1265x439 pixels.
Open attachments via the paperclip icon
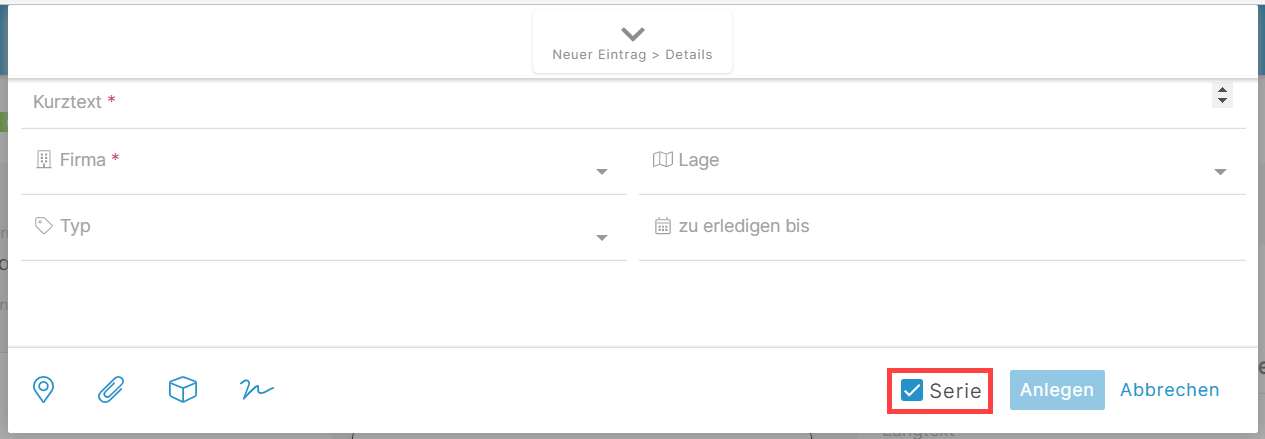point(111,389)
